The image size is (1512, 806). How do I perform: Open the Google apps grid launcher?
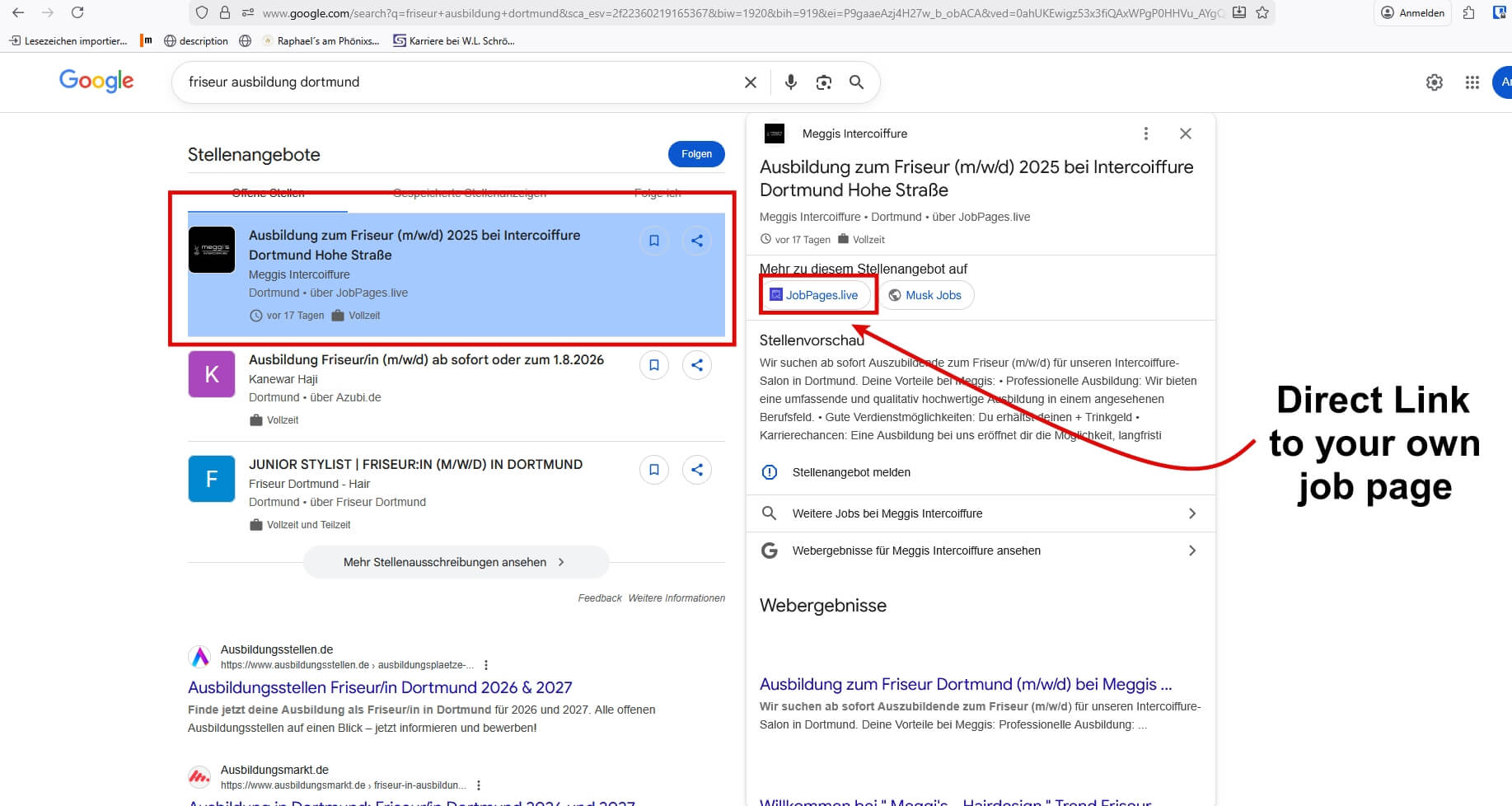1472,82
